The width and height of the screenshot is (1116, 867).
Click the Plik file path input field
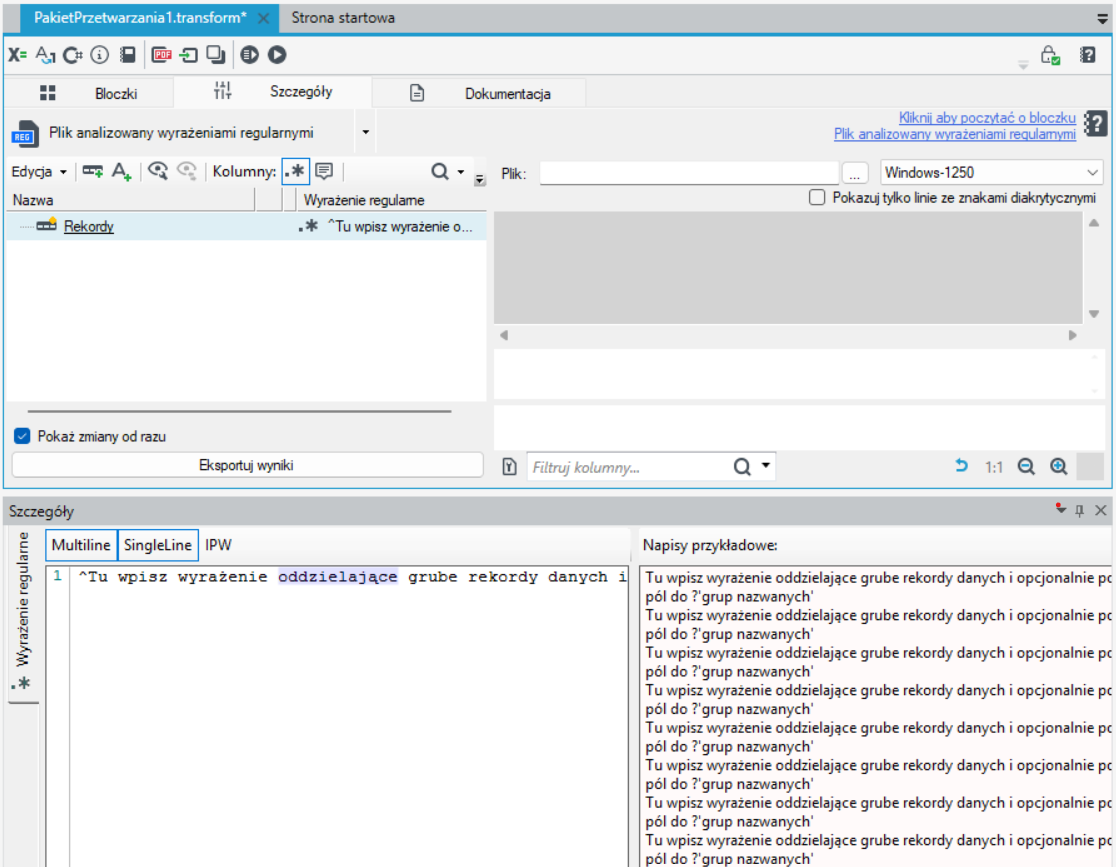[x=689, y=173]
